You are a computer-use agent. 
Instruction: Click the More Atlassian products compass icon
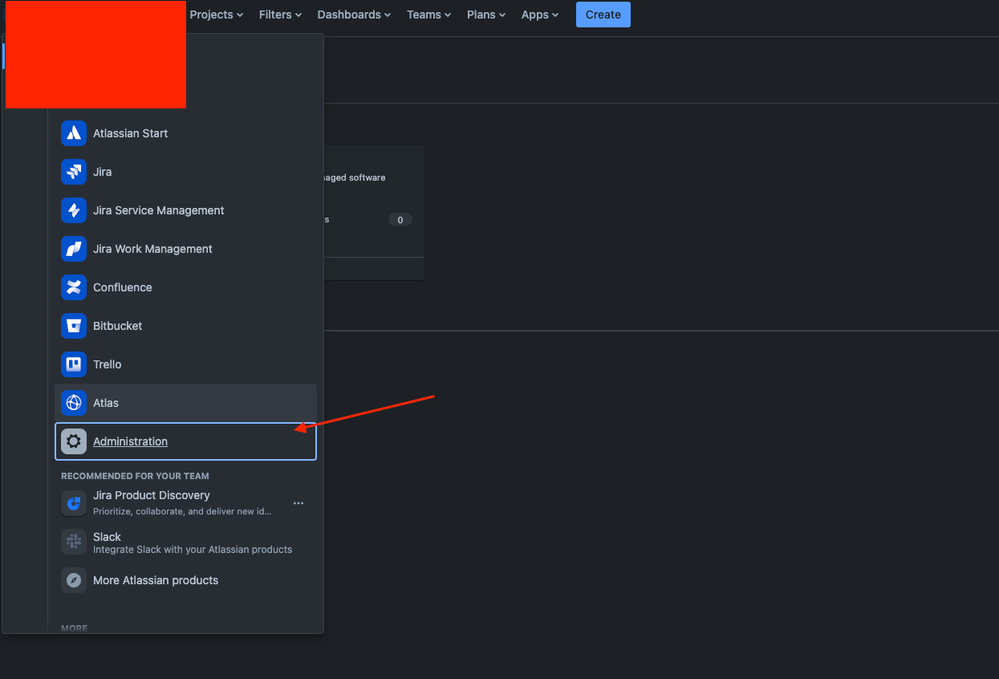74,580
